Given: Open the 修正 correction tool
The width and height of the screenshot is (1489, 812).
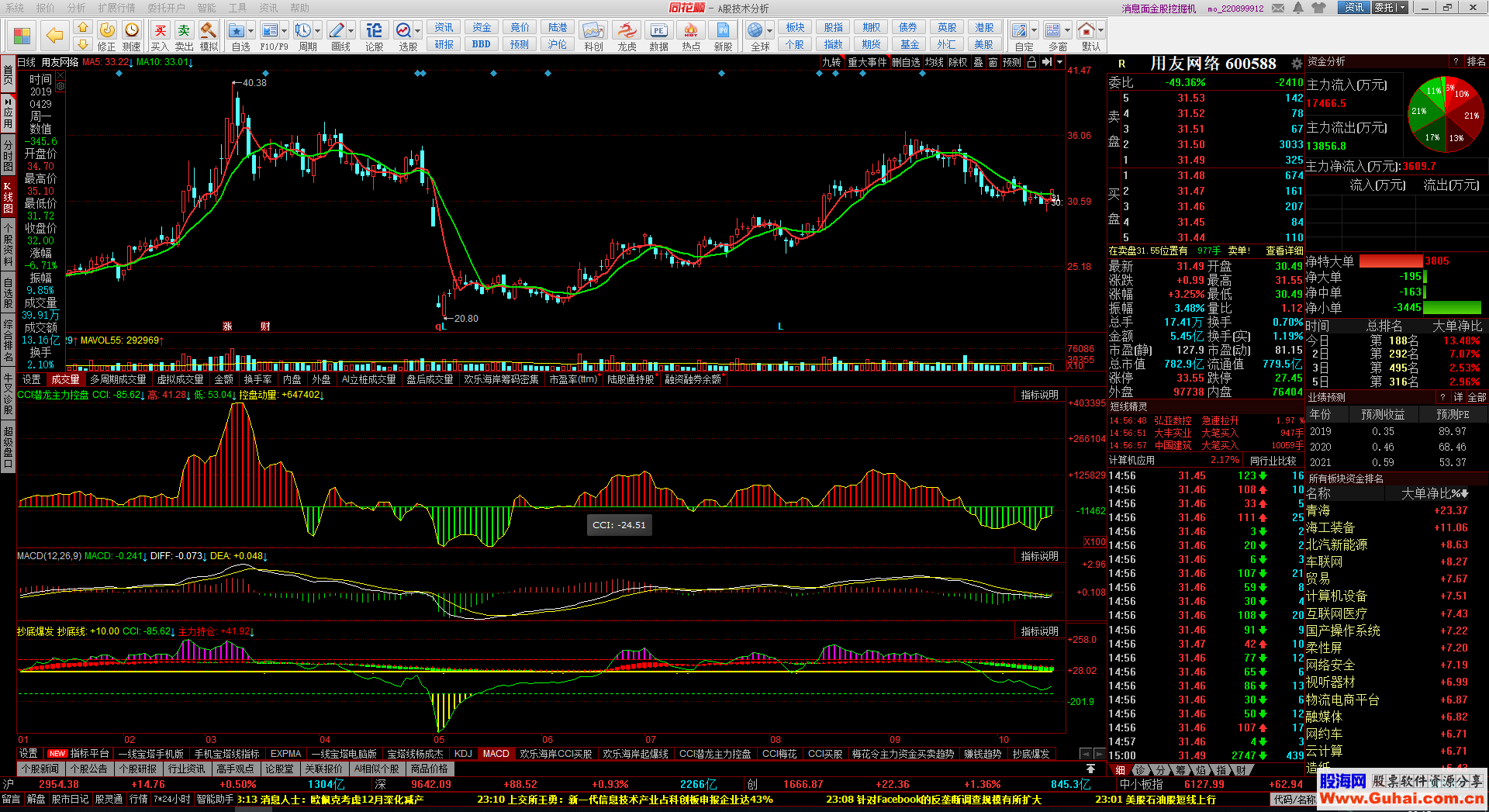Looking at the screenshot, I should click(107, 36).
